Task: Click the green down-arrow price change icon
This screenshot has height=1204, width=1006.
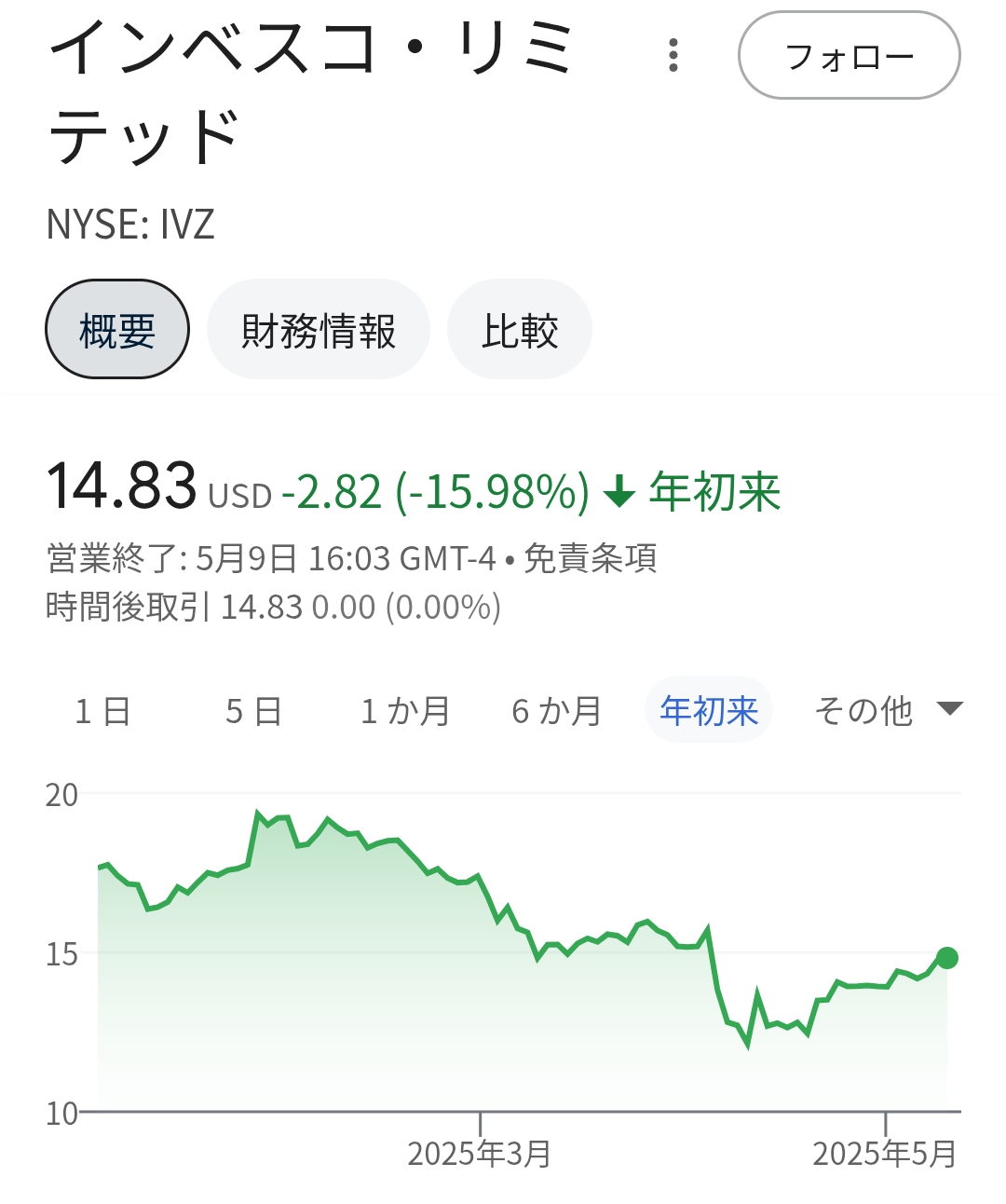Action: 619,491
